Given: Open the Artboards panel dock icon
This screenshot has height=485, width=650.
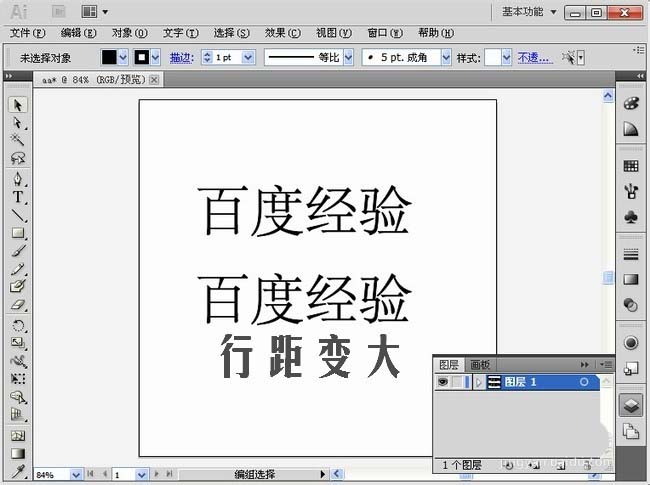Looking at the screenshot, I should coord(631,431).
